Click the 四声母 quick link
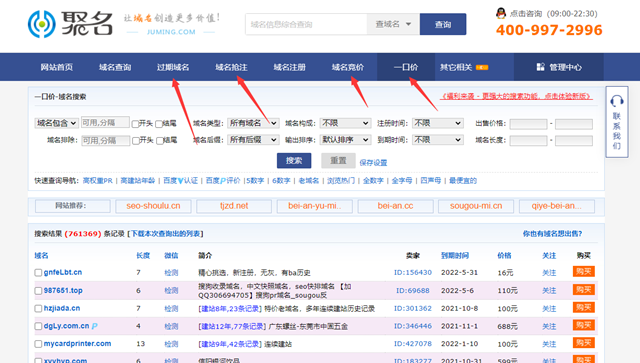This screenshot has width=640, height=363. tap(431, 180)
